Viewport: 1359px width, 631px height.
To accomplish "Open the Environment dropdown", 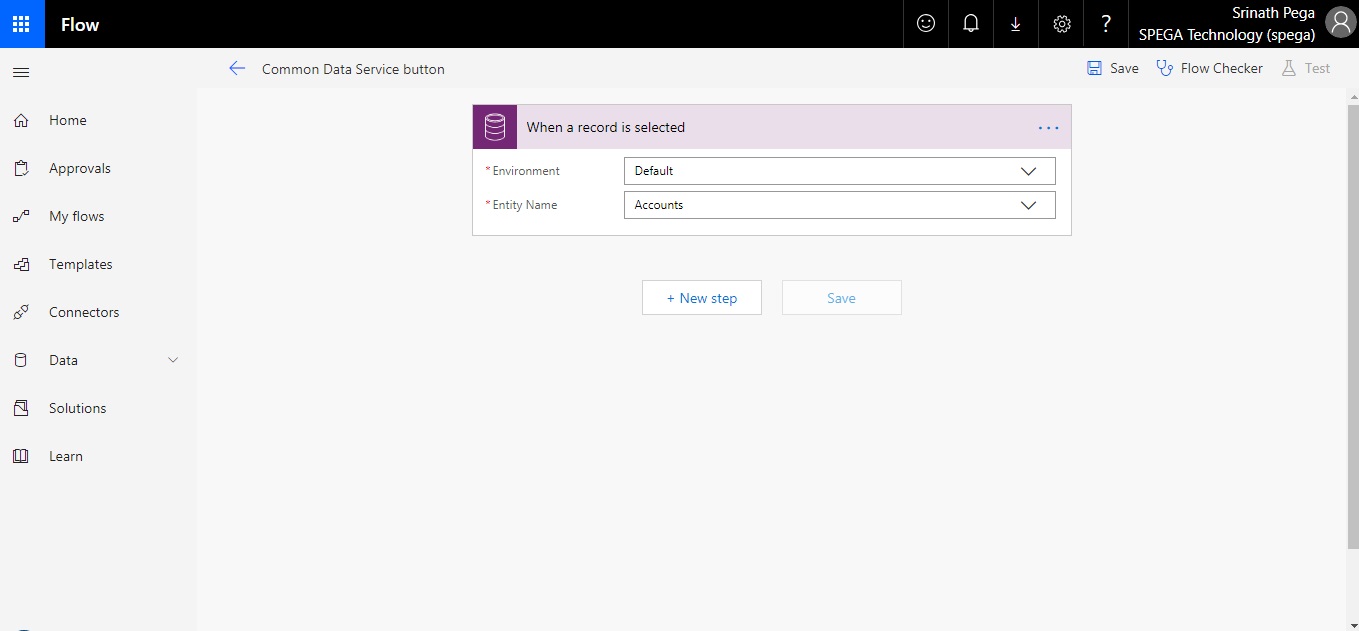I will [838, 171].
